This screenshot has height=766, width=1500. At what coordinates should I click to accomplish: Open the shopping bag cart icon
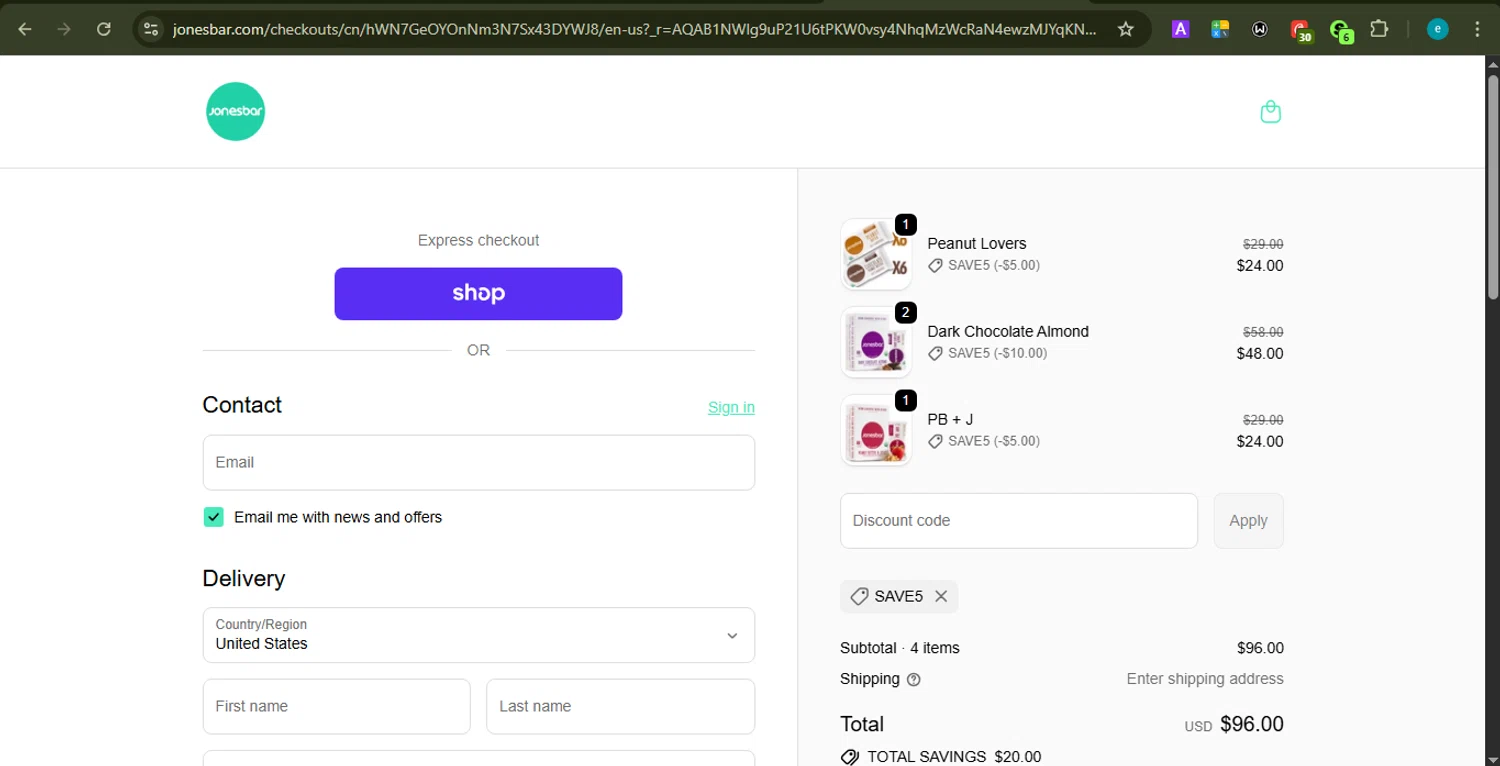1270,111
